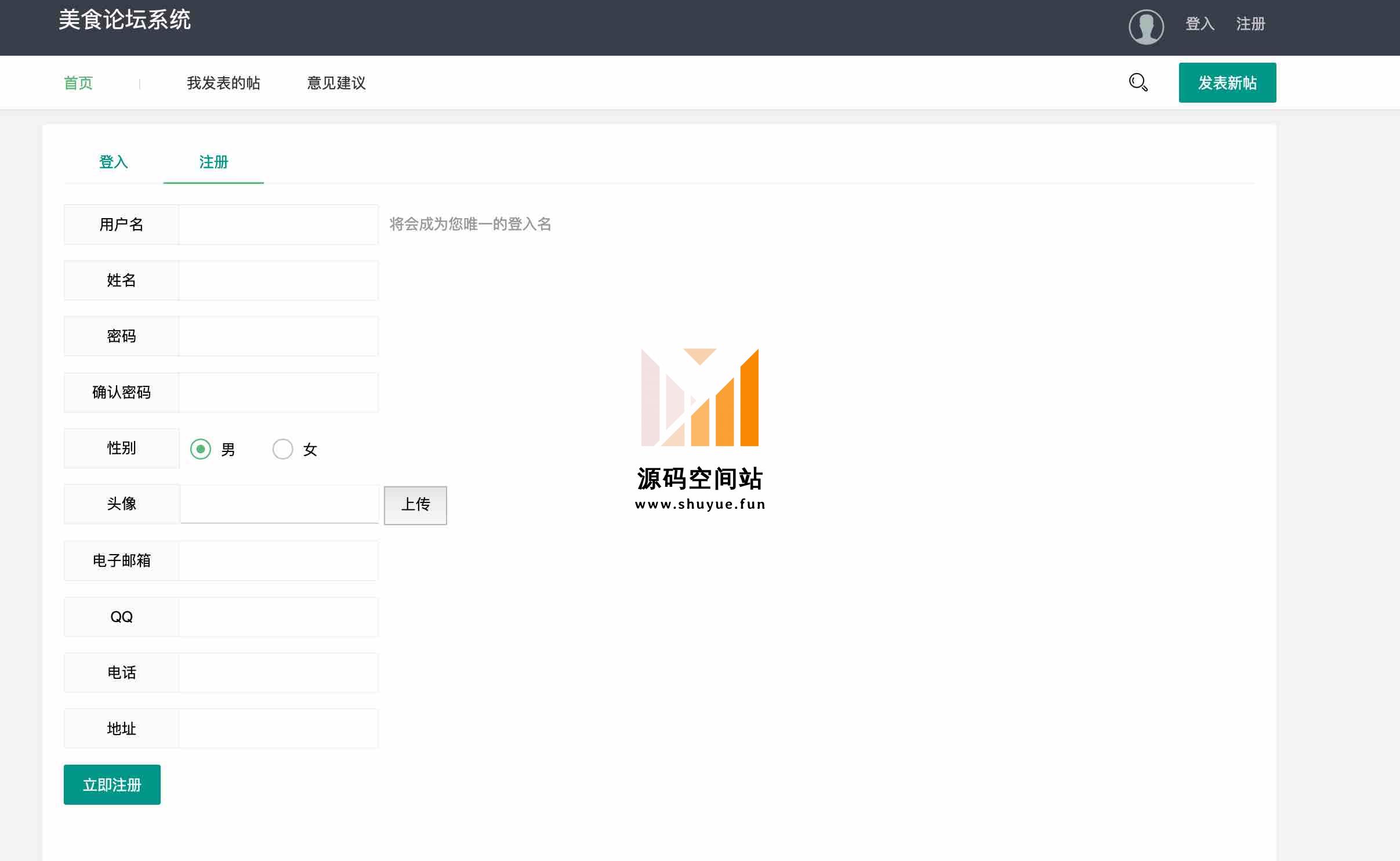This screenshot has width=1400, height=861.
Task: Focus the 电话 input field
Action: (x=278, y=672)
